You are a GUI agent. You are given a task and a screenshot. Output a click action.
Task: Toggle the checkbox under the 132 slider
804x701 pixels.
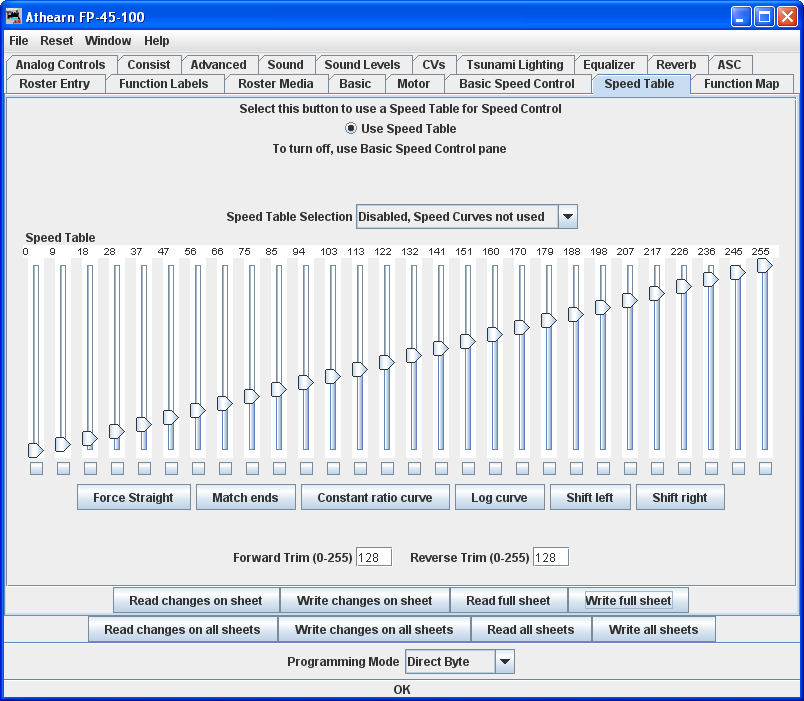pos(414,468)
